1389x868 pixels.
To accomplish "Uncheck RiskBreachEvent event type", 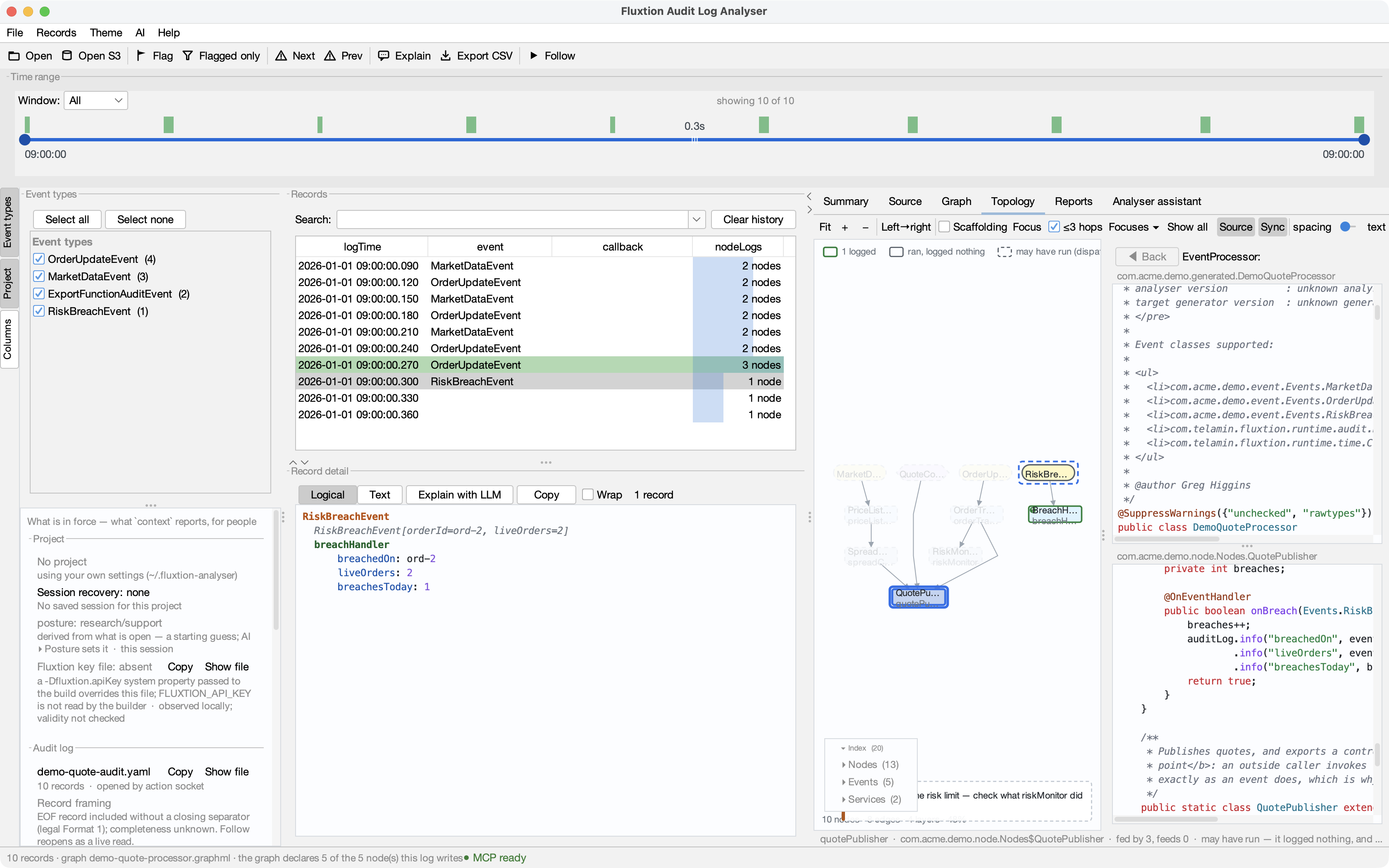I will [x=39, y=310].
